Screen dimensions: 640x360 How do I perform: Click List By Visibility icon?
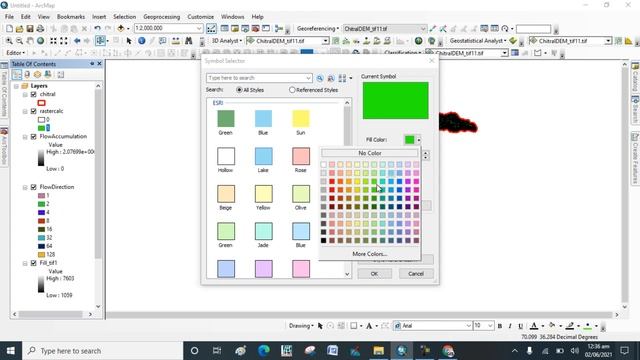click(x=37, y=74)
